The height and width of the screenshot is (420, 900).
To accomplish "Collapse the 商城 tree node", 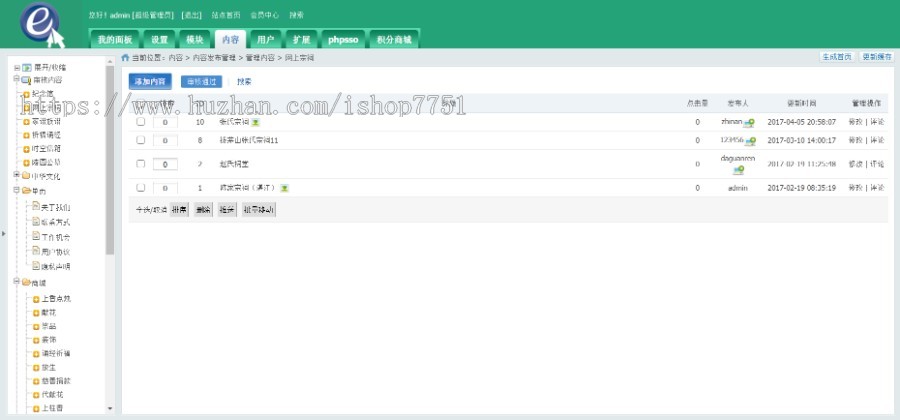I will tap(17, 281).
